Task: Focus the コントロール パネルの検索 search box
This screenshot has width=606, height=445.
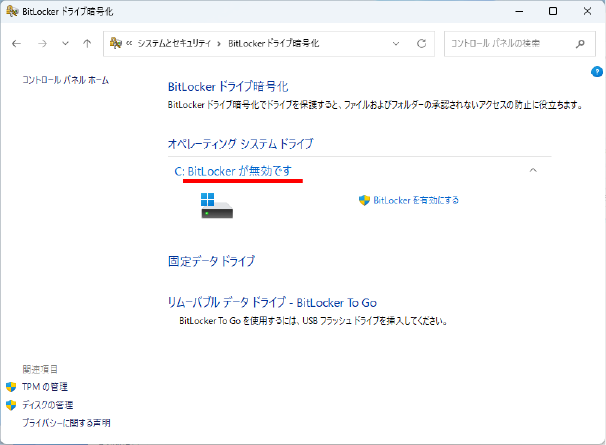Action: [519, 44]
